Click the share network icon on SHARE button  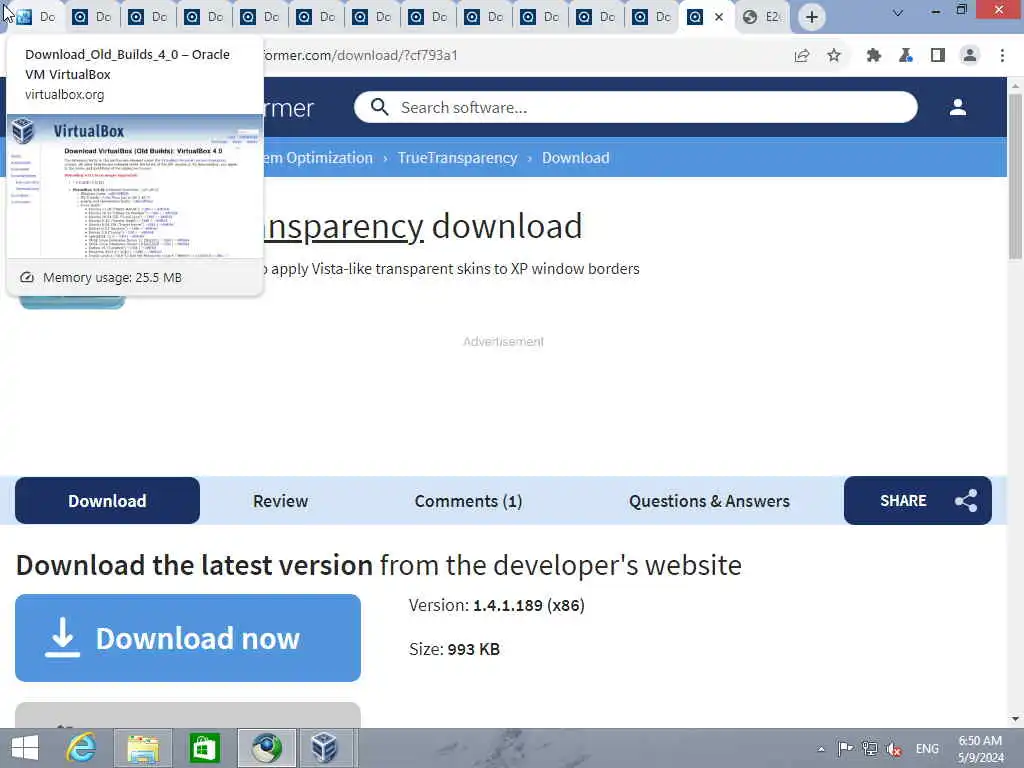click(x=966, y=501)
